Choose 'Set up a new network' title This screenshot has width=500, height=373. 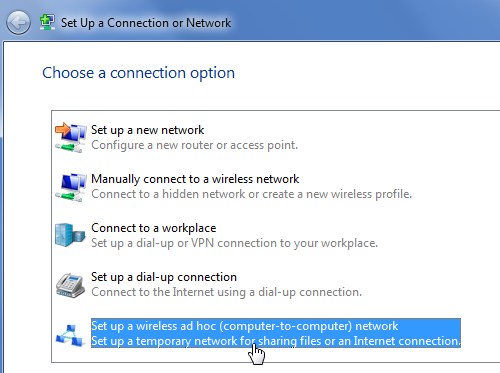(147, 130)
